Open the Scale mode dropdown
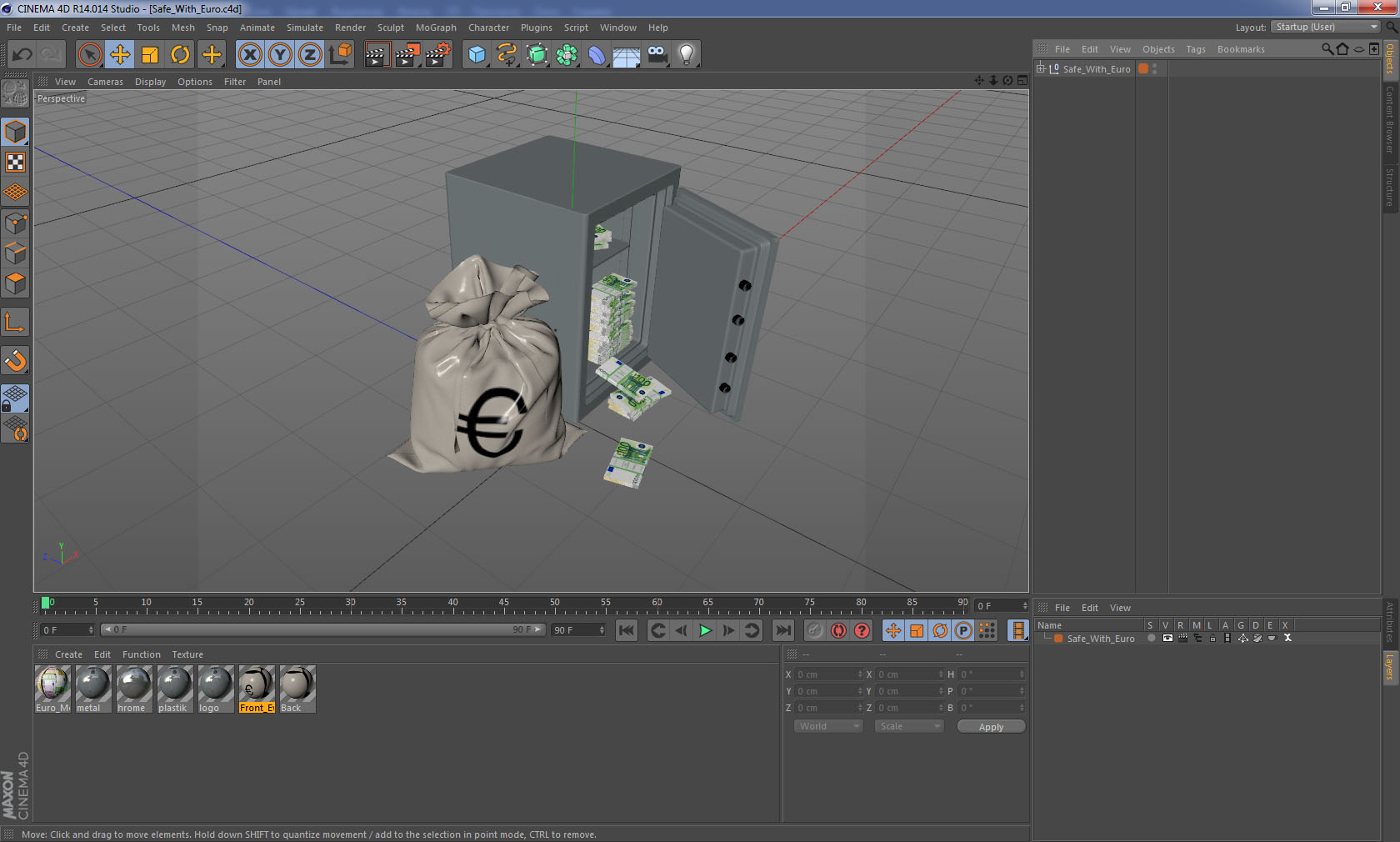The width and height of the screenshot is (1400, 842). 908,726
